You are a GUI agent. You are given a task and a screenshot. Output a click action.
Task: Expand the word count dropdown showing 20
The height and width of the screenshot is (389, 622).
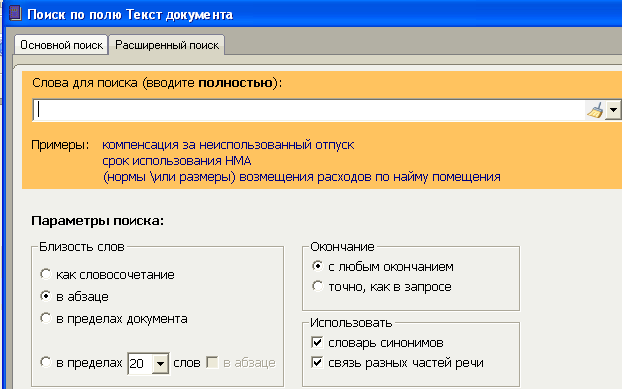pyautogui.click(x=160, y=363)
